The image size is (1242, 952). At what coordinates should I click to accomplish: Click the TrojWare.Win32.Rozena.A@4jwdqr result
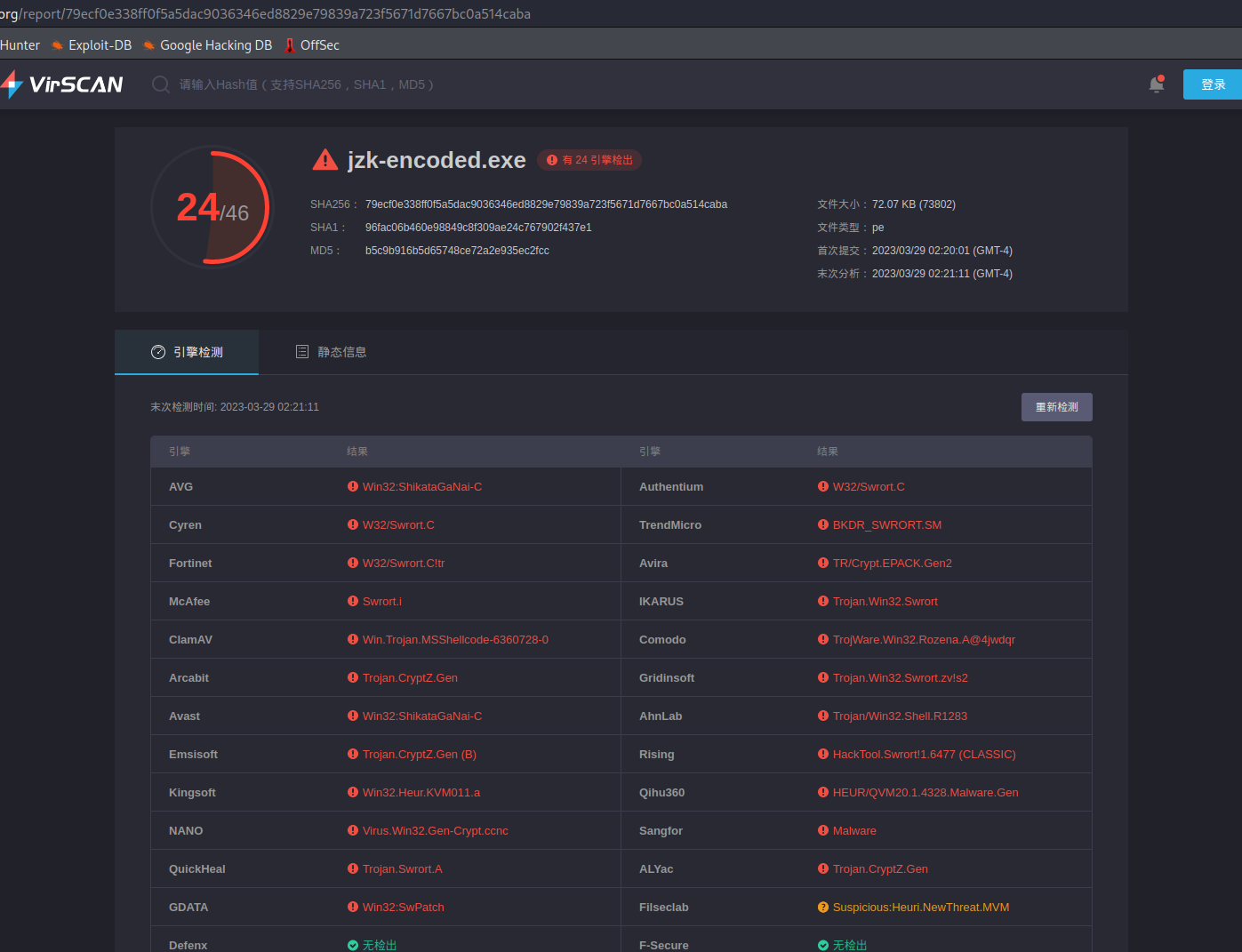924,639
